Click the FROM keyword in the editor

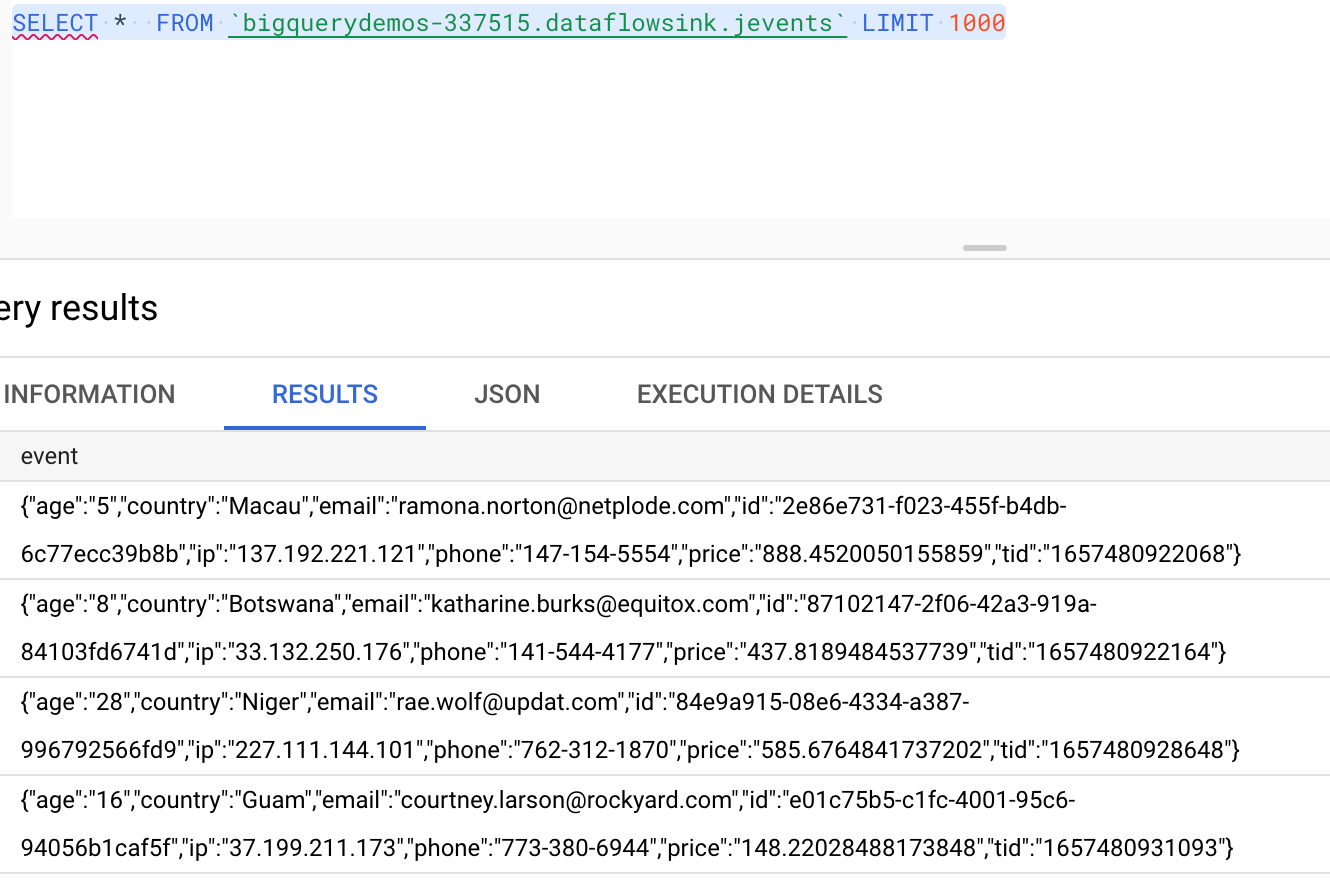184,22
